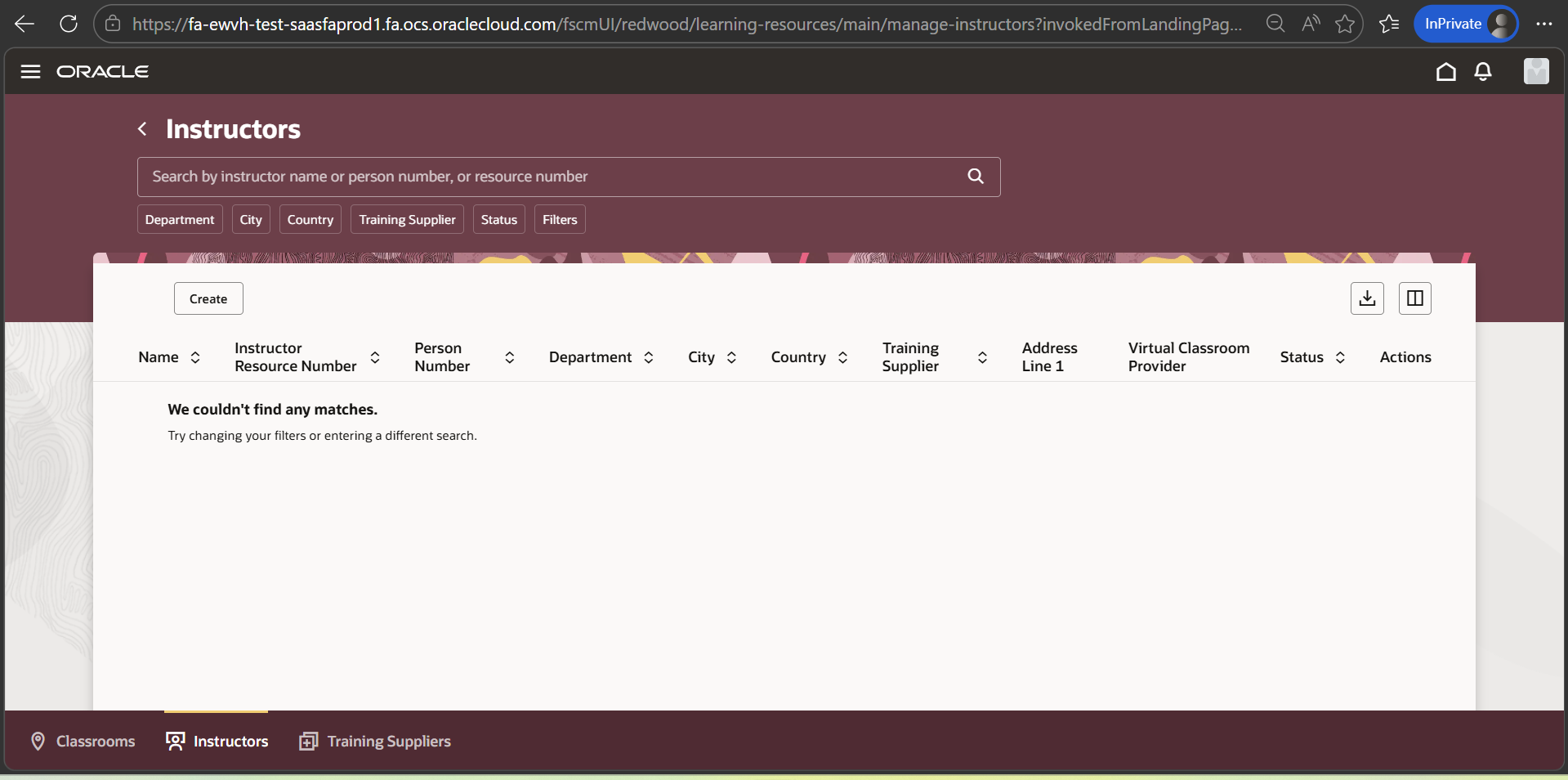
Task: Open the notifications bell
Action: (1483, 72)
